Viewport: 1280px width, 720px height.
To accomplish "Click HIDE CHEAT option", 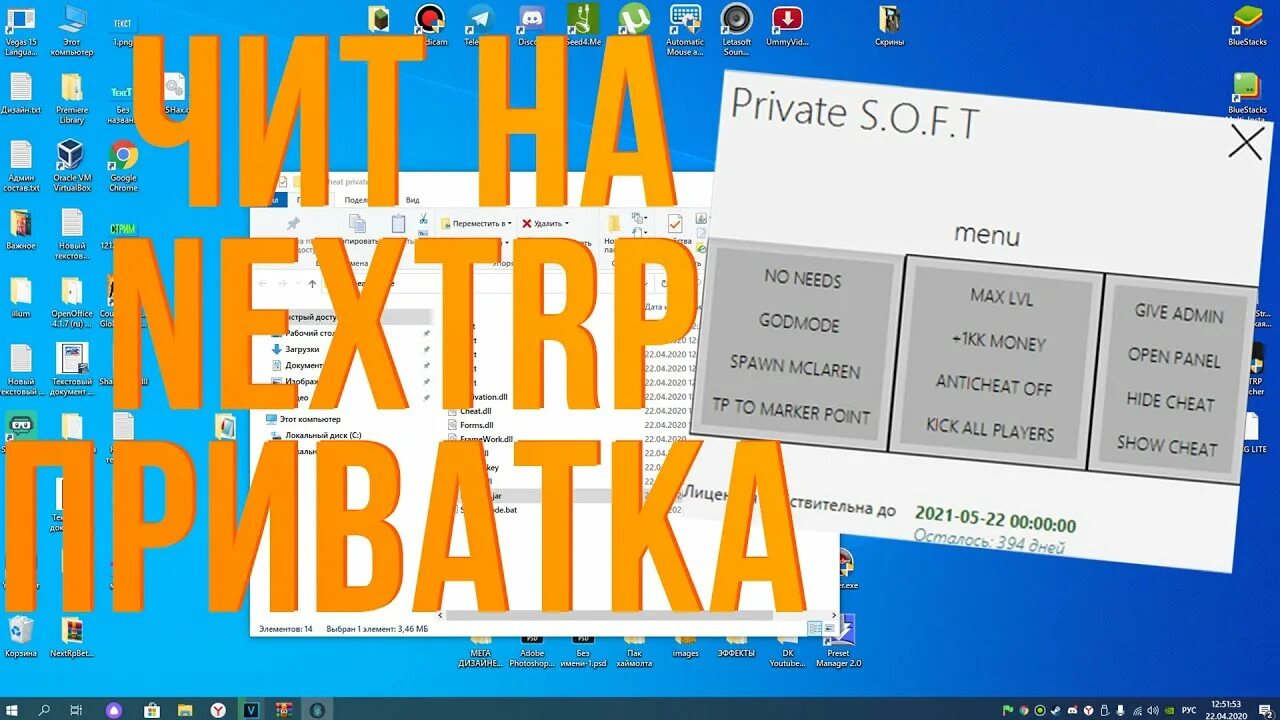I will pos(1171,400).
